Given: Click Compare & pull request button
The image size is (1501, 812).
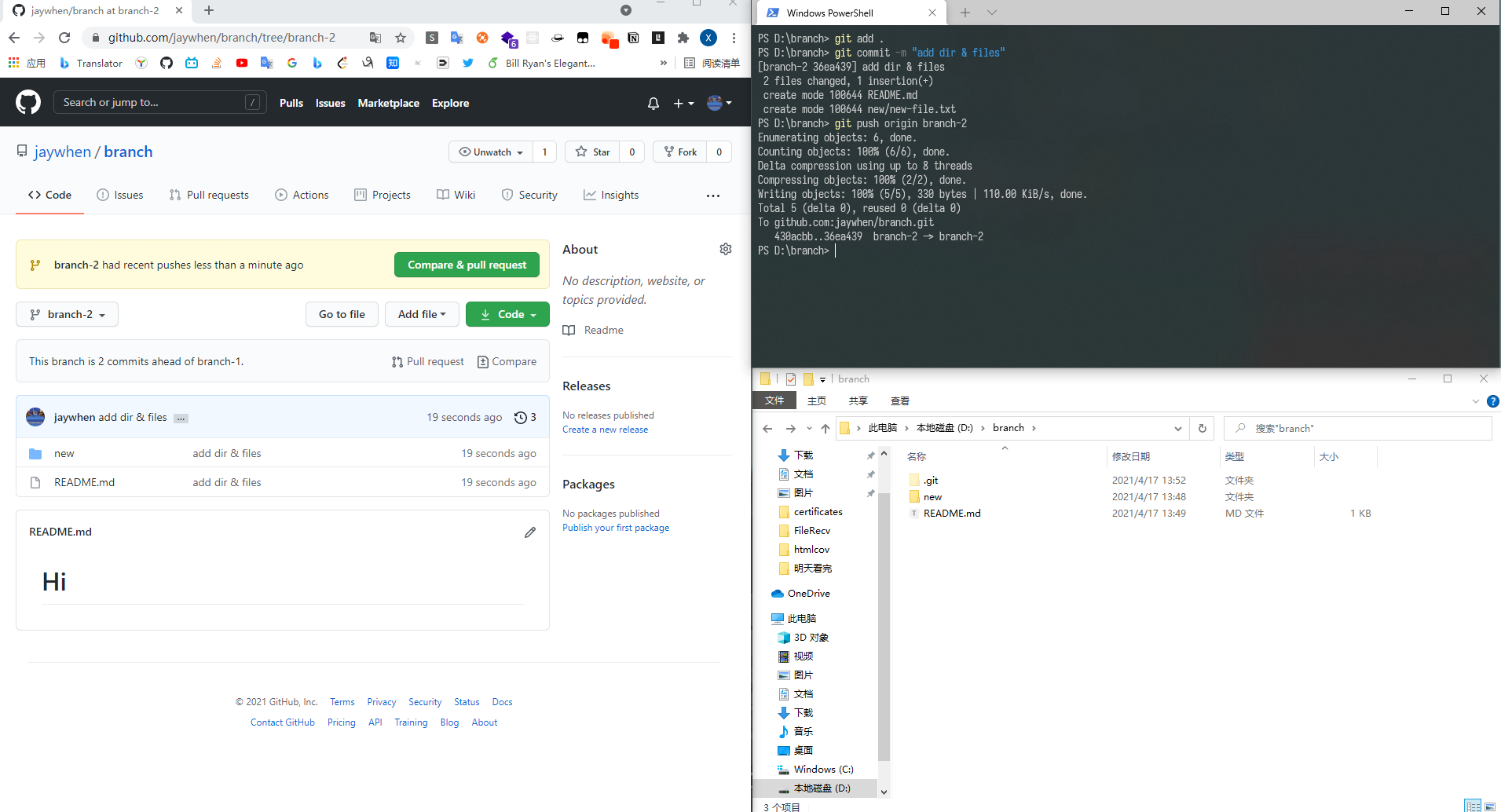Looking at the screenshot, I should [467, 265].
